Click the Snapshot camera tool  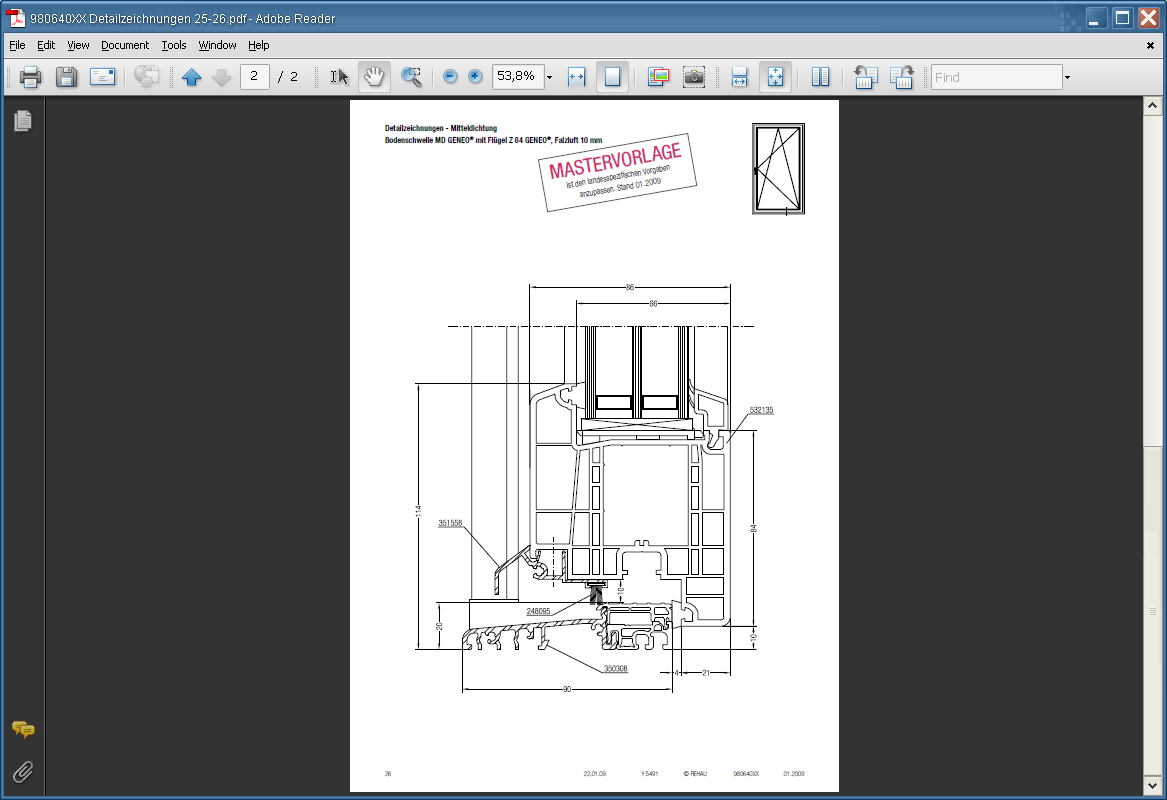click(694, 77)
